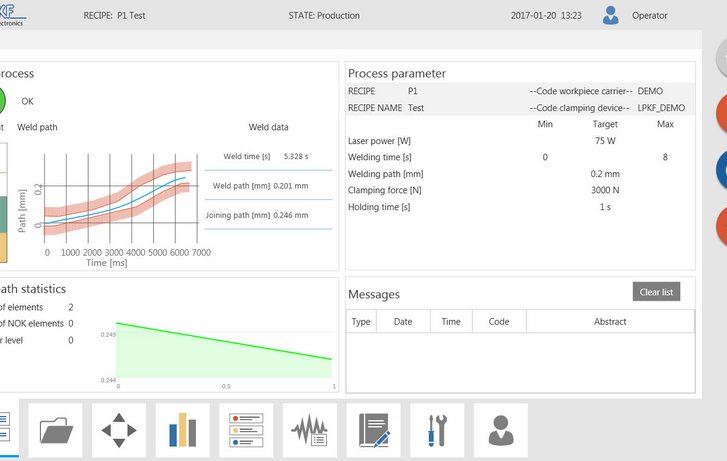727x461 pixels.
Task: Click the Welding time min value 0
Action: [545, 157]
